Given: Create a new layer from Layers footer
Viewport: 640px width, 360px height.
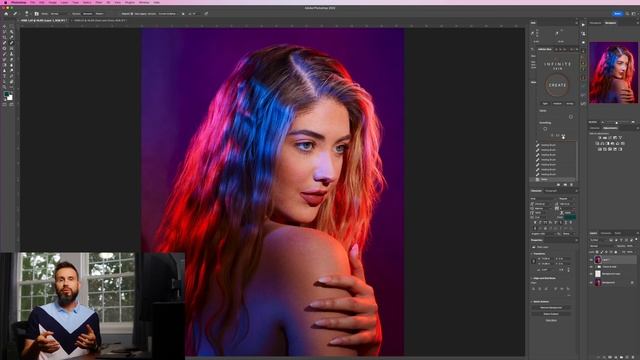Looking at the screenshot, I should pos(627,357).
